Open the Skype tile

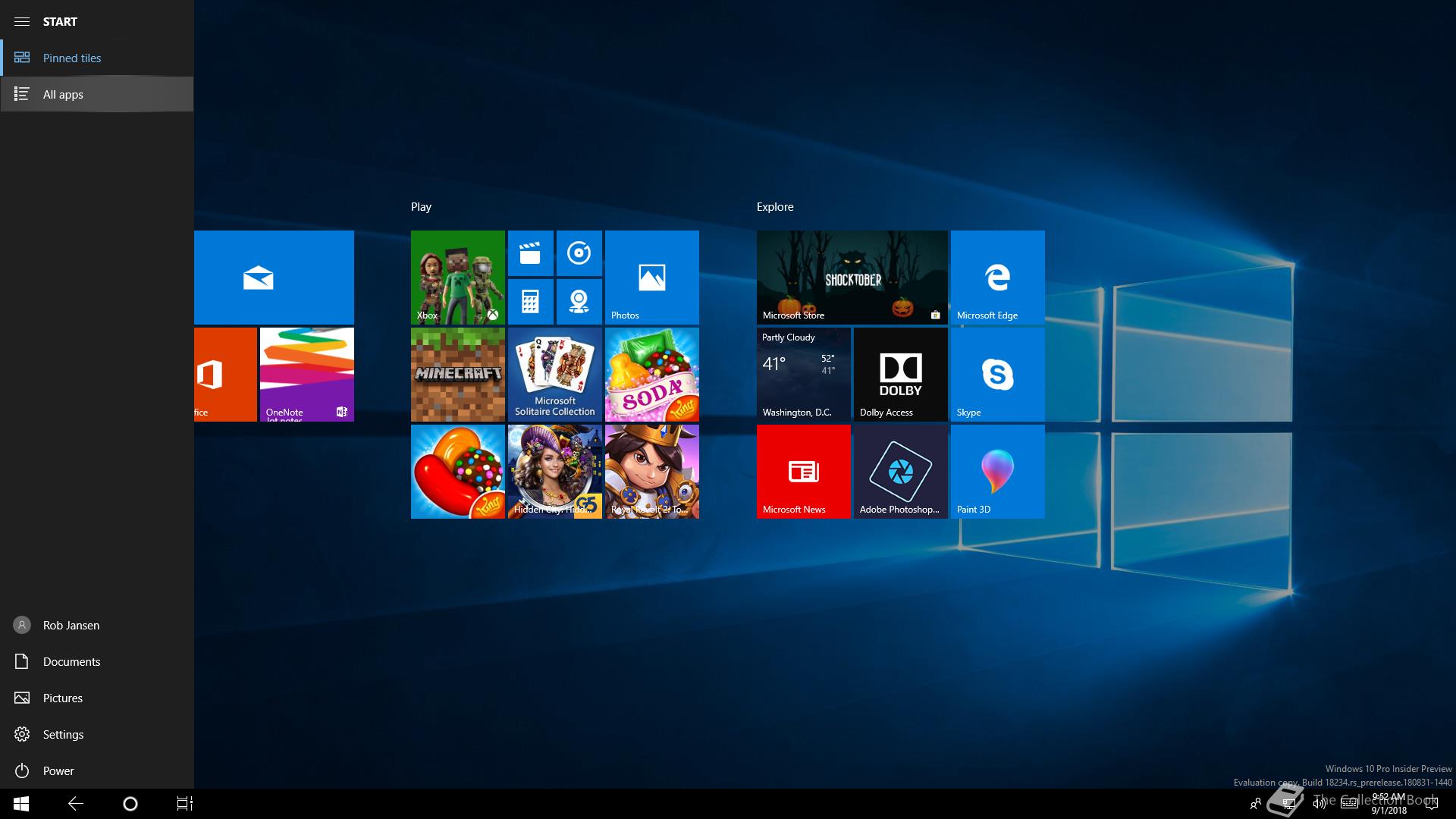[997, 375]
